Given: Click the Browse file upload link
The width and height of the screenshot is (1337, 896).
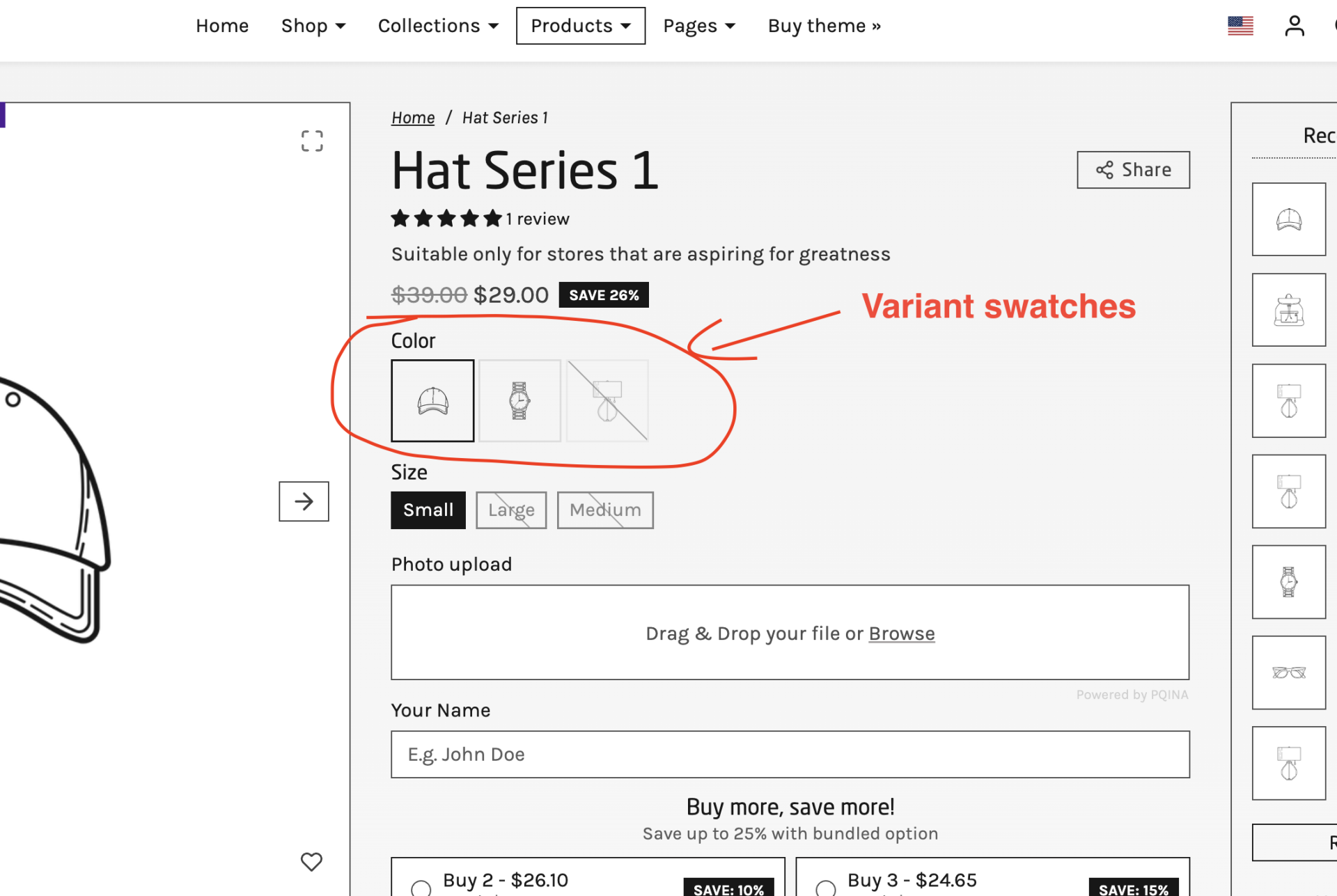Looking at the screenshot, I should pos(901,634).
